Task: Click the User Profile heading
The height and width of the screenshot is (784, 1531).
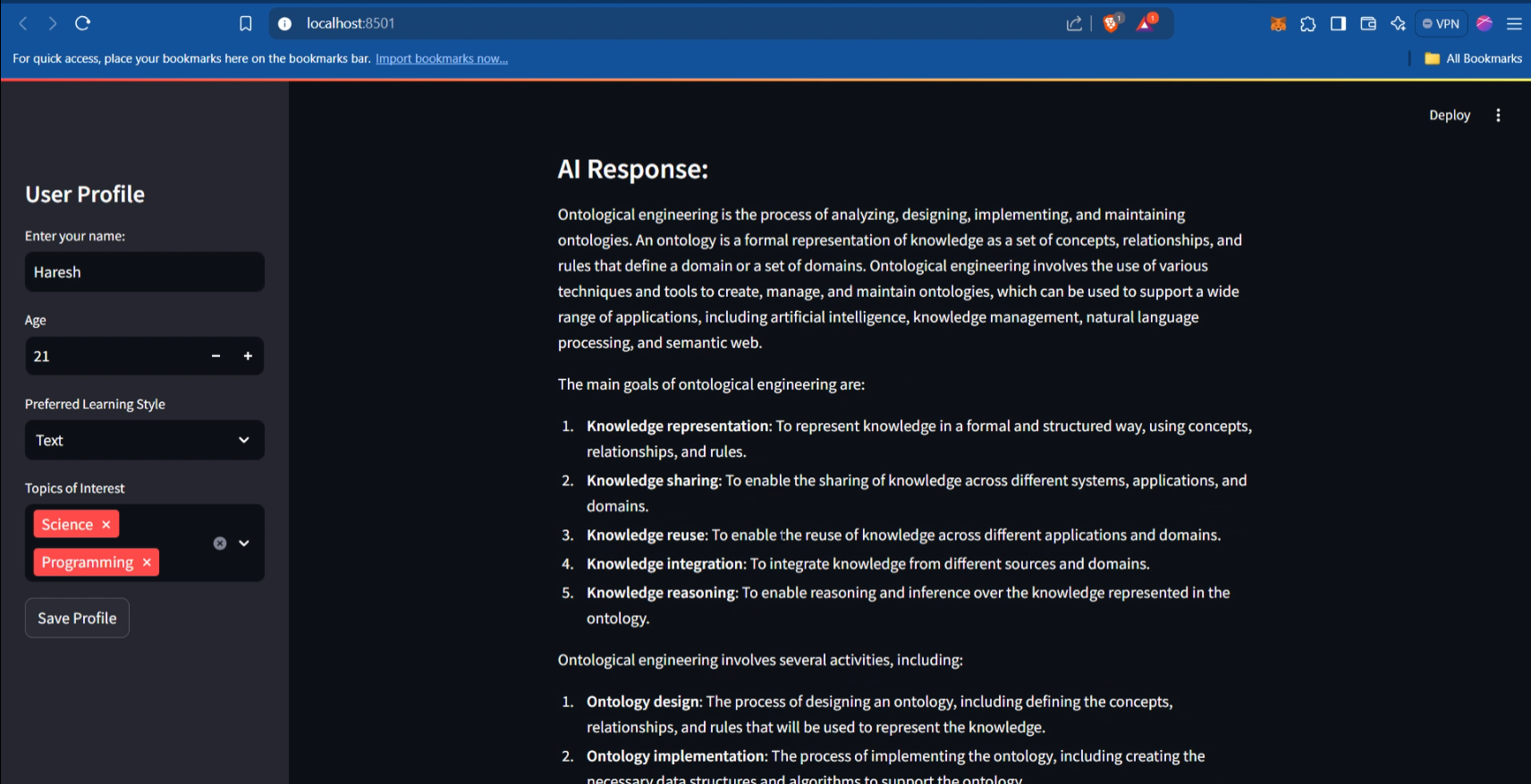Action: pos(85,194)
